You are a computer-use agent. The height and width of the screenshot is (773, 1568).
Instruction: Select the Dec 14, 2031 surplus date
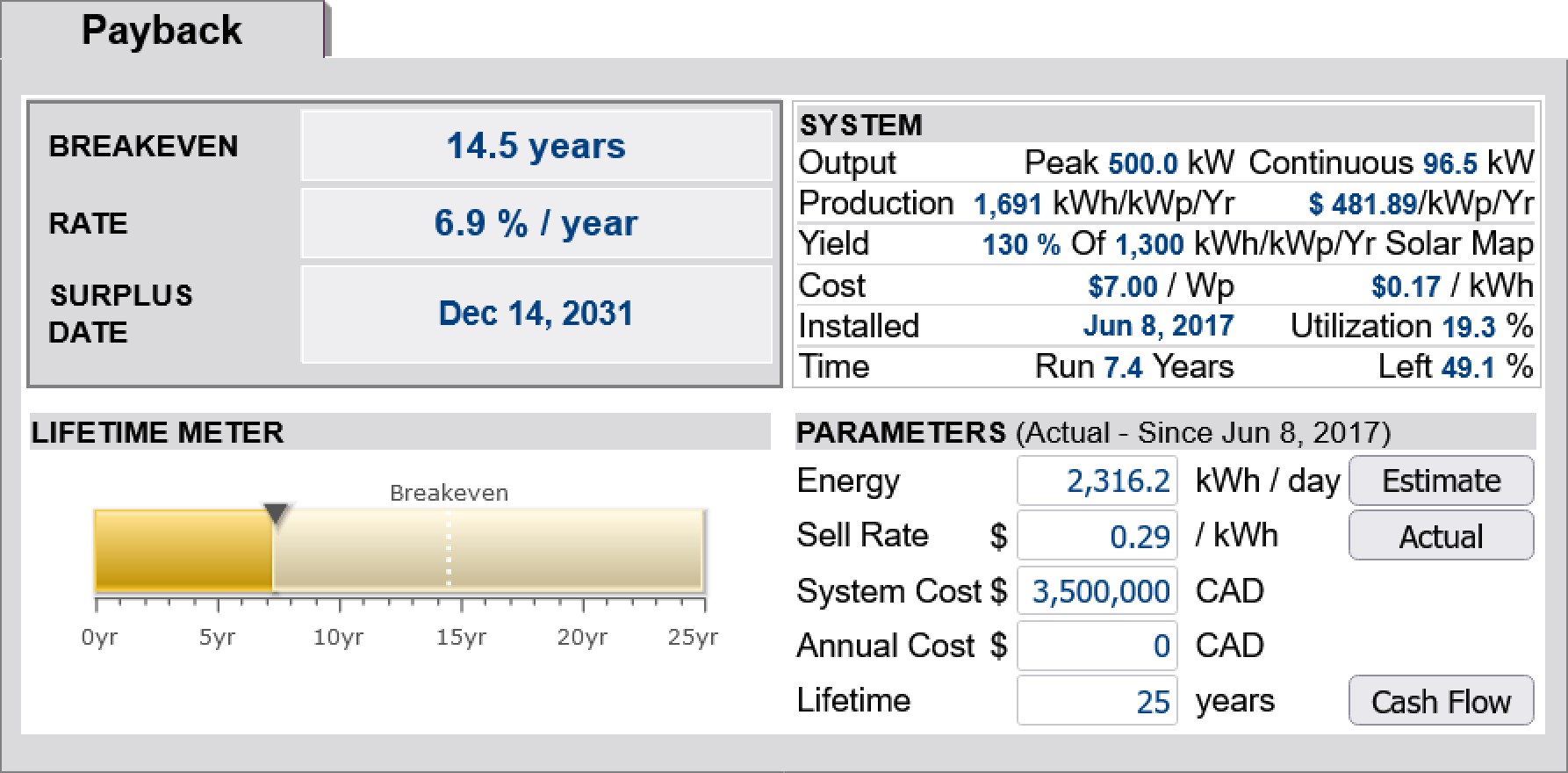click(x=536, y=314)
